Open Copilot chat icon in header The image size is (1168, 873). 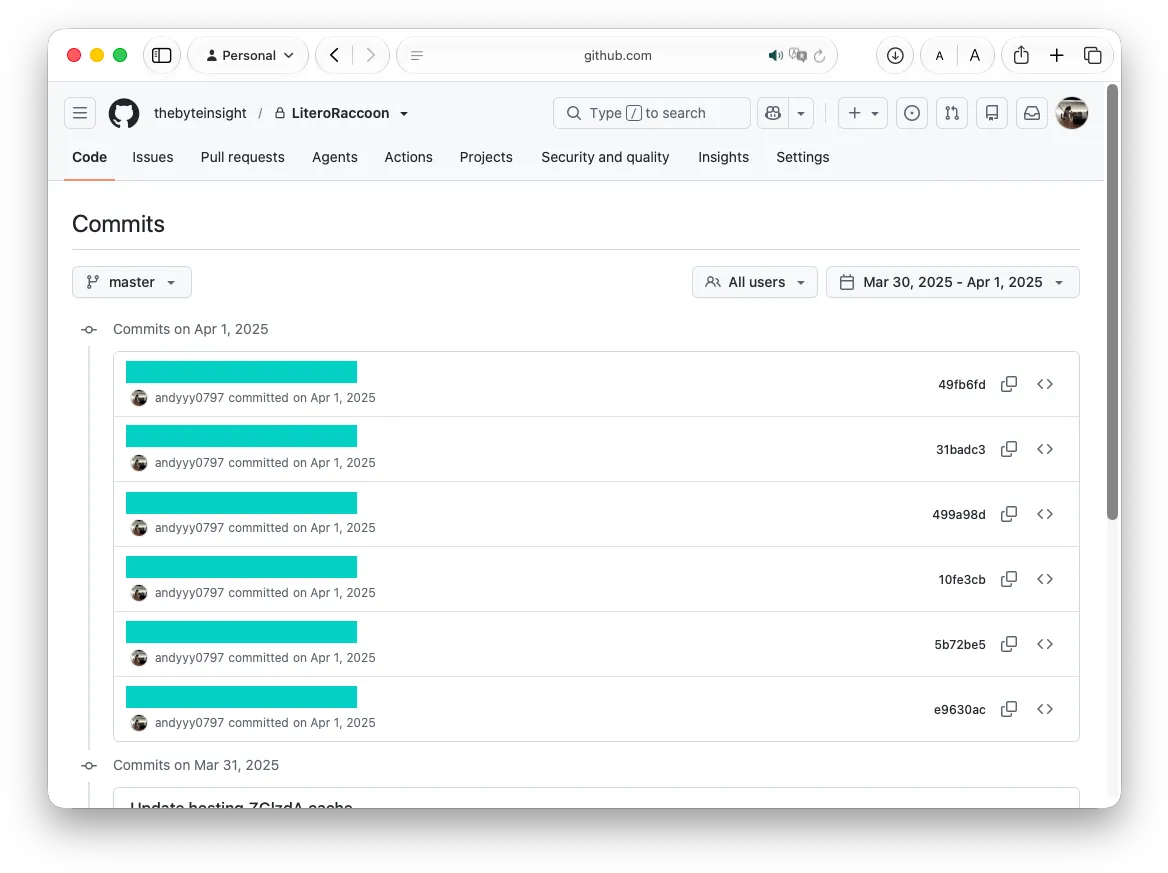[773, 113]
